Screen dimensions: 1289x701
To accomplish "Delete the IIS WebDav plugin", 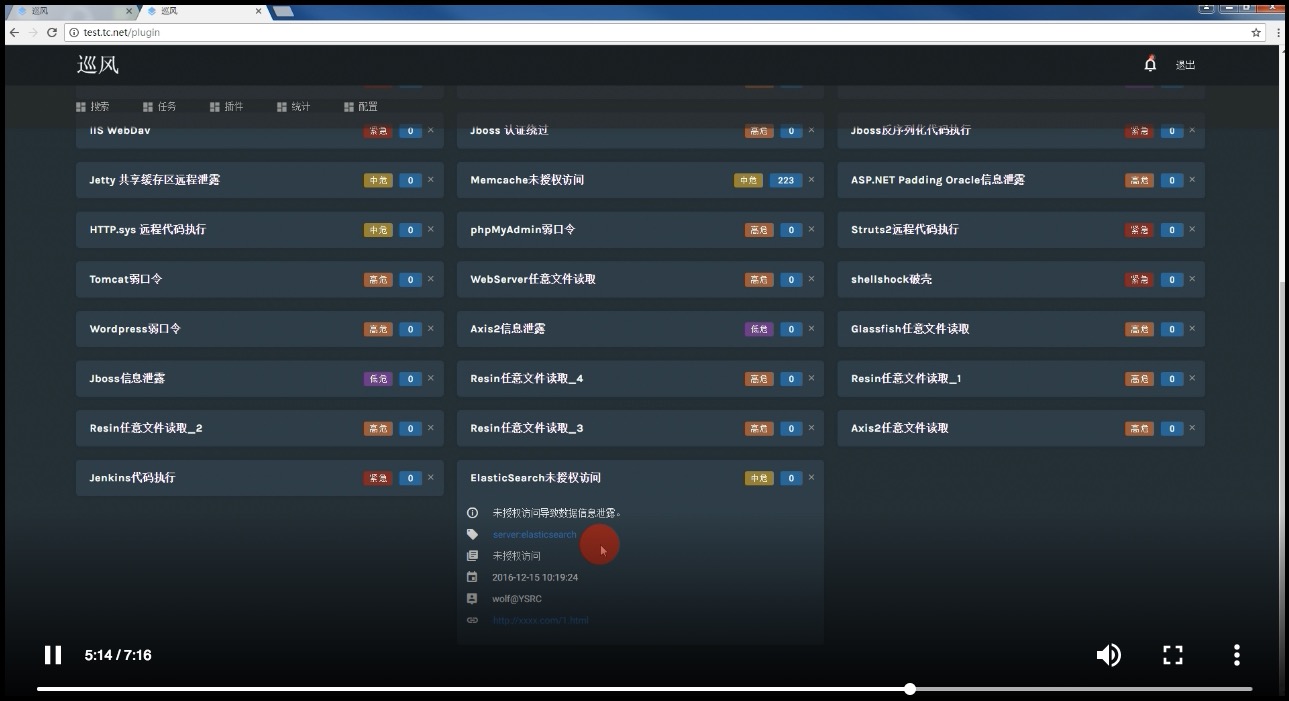I will (431, 130).
